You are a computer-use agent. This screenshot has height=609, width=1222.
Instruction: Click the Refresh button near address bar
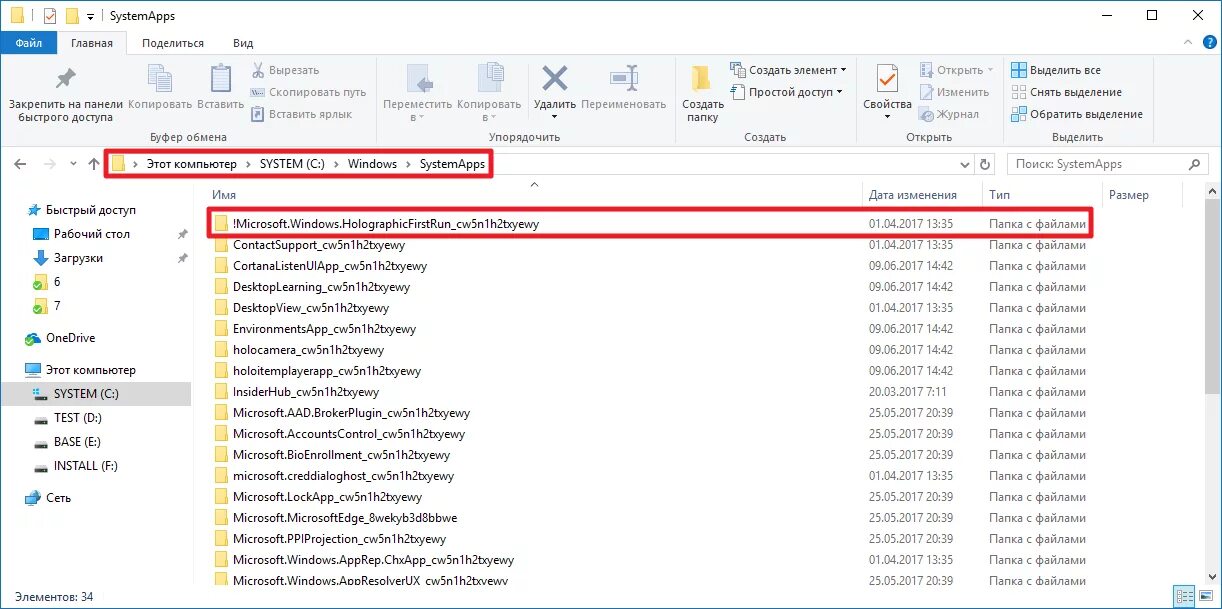986,164
